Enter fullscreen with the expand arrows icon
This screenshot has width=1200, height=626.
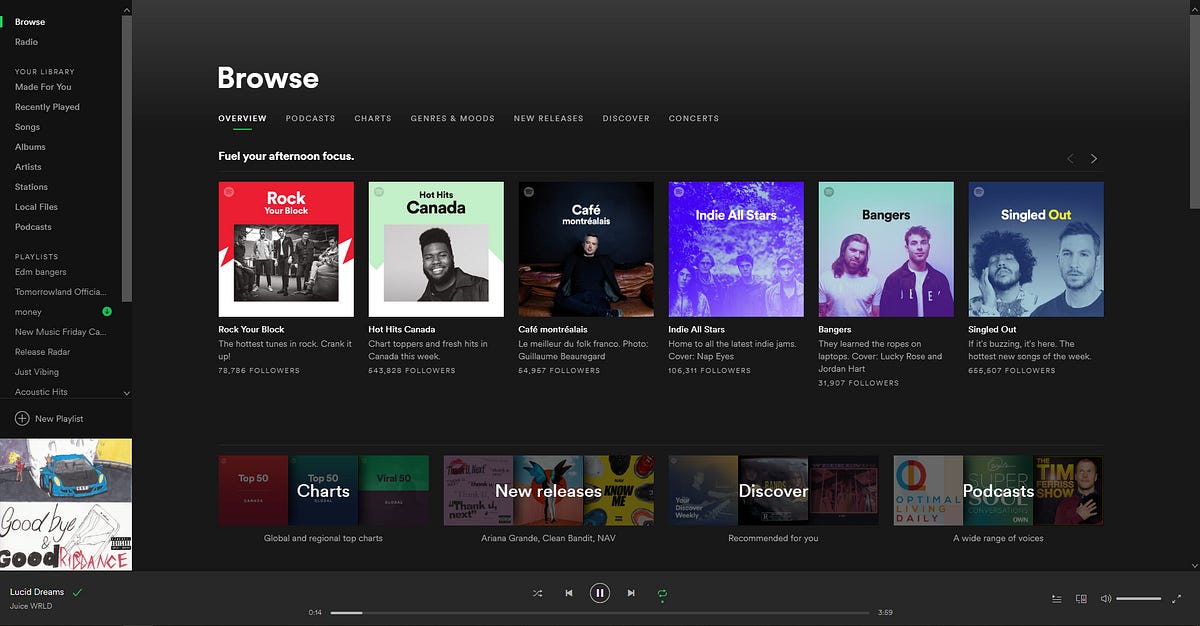(x=1176, y=598)
